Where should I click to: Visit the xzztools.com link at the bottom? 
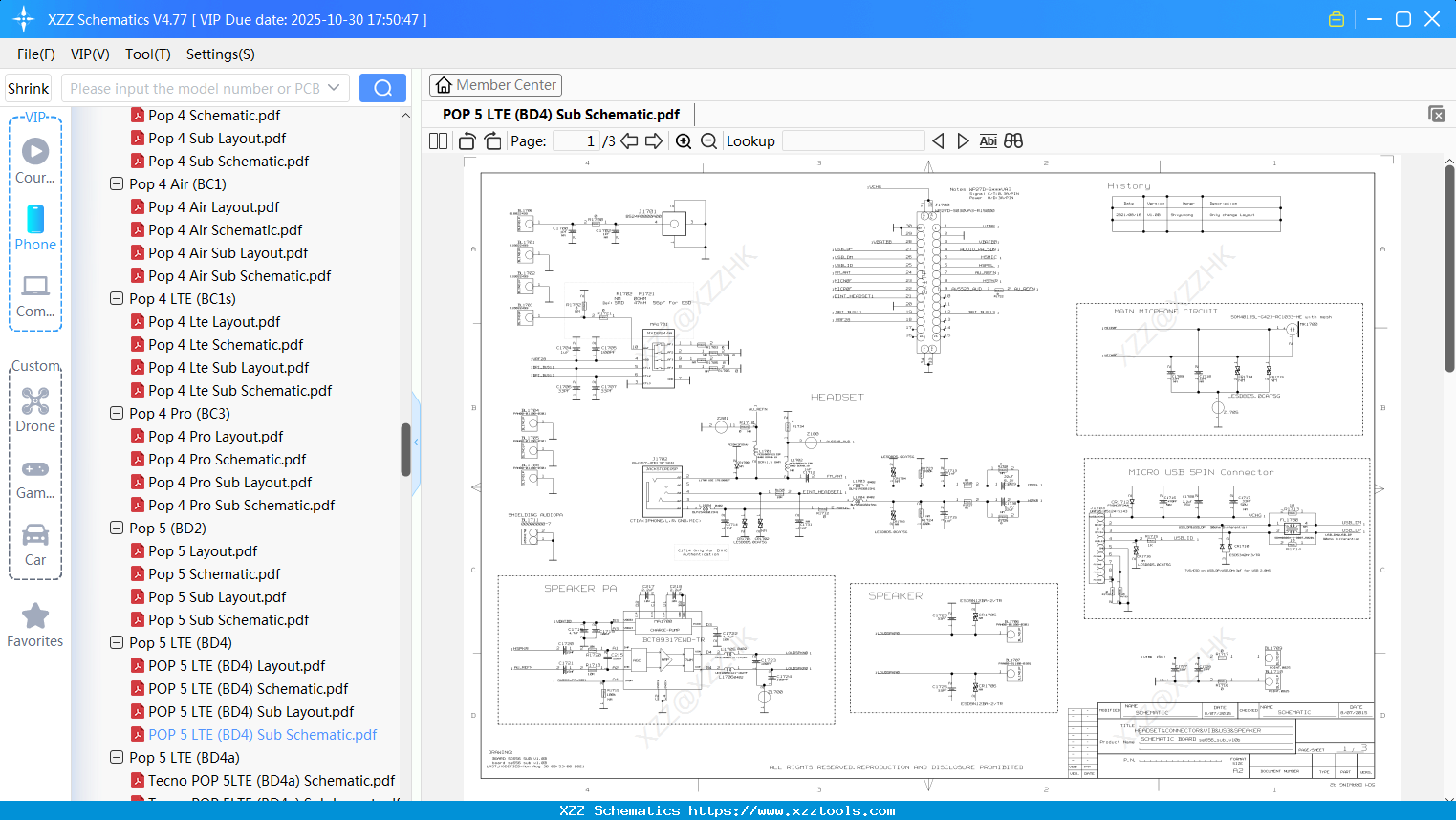pos(728,809)
